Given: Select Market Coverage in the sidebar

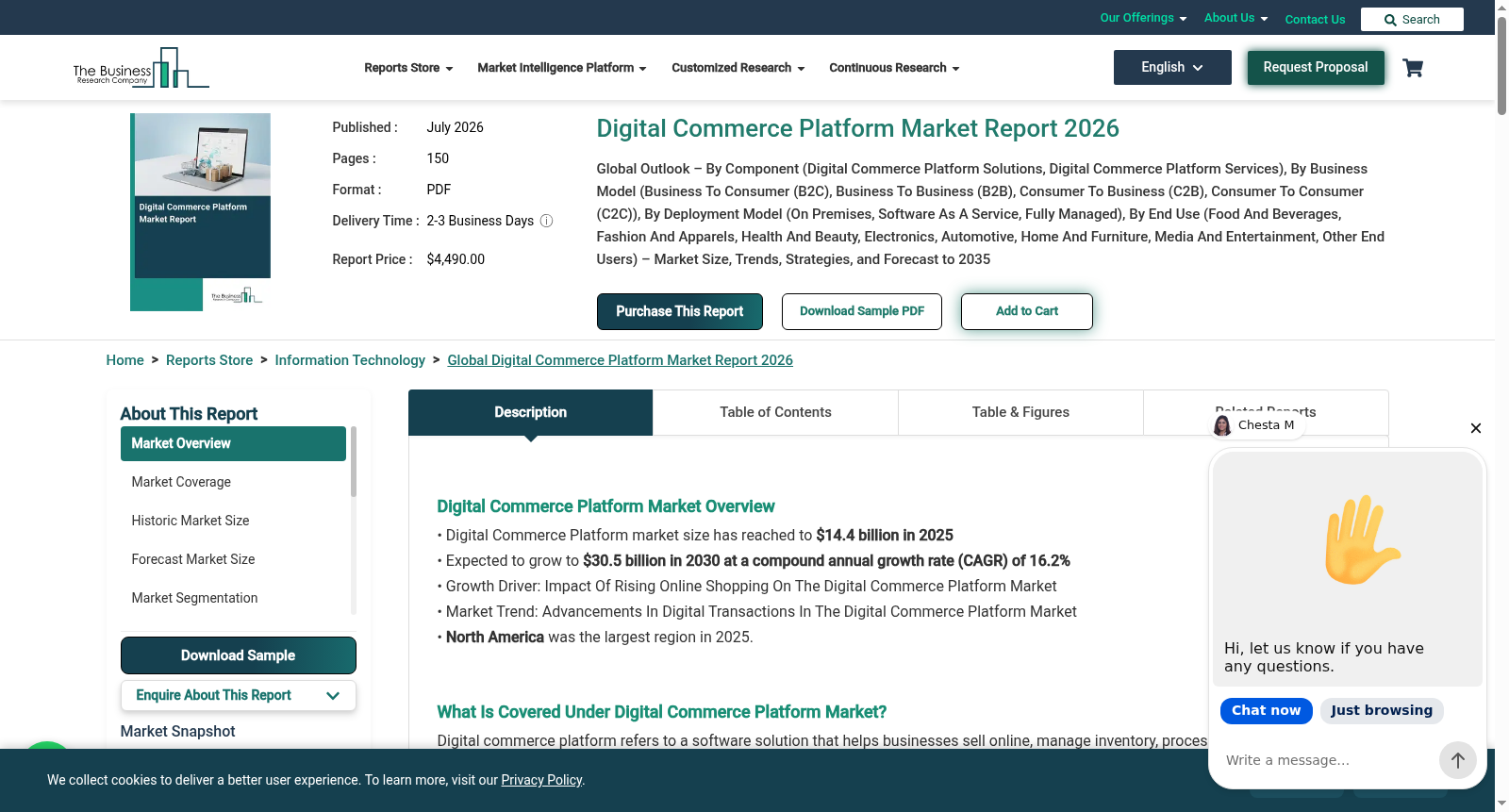Looking at the screenshot, I should (233, 482).
